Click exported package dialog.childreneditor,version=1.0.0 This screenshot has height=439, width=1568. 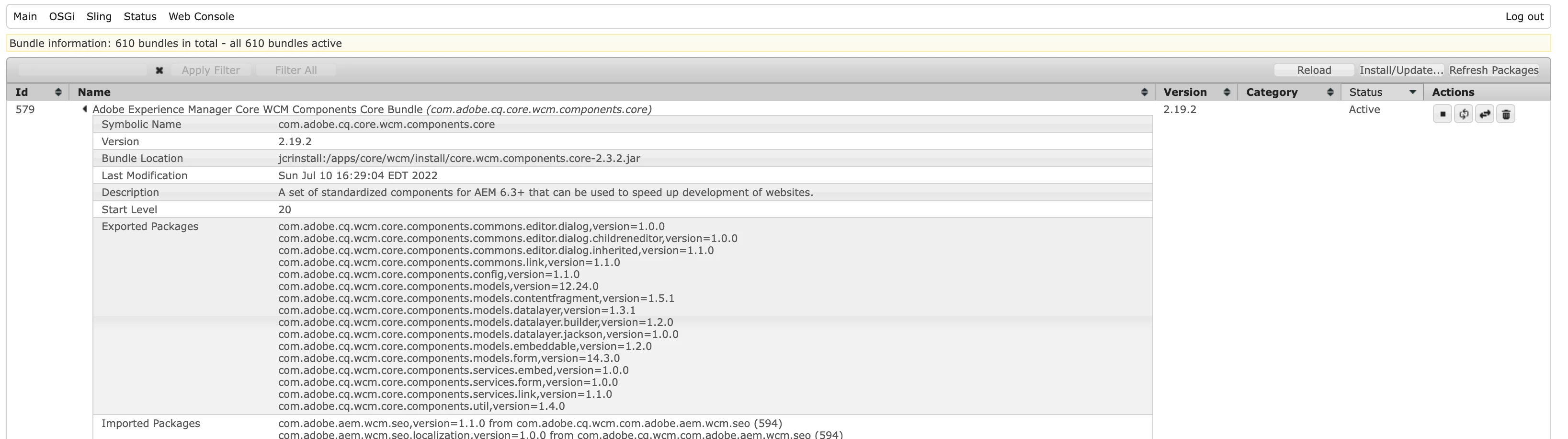click(508, 239)
